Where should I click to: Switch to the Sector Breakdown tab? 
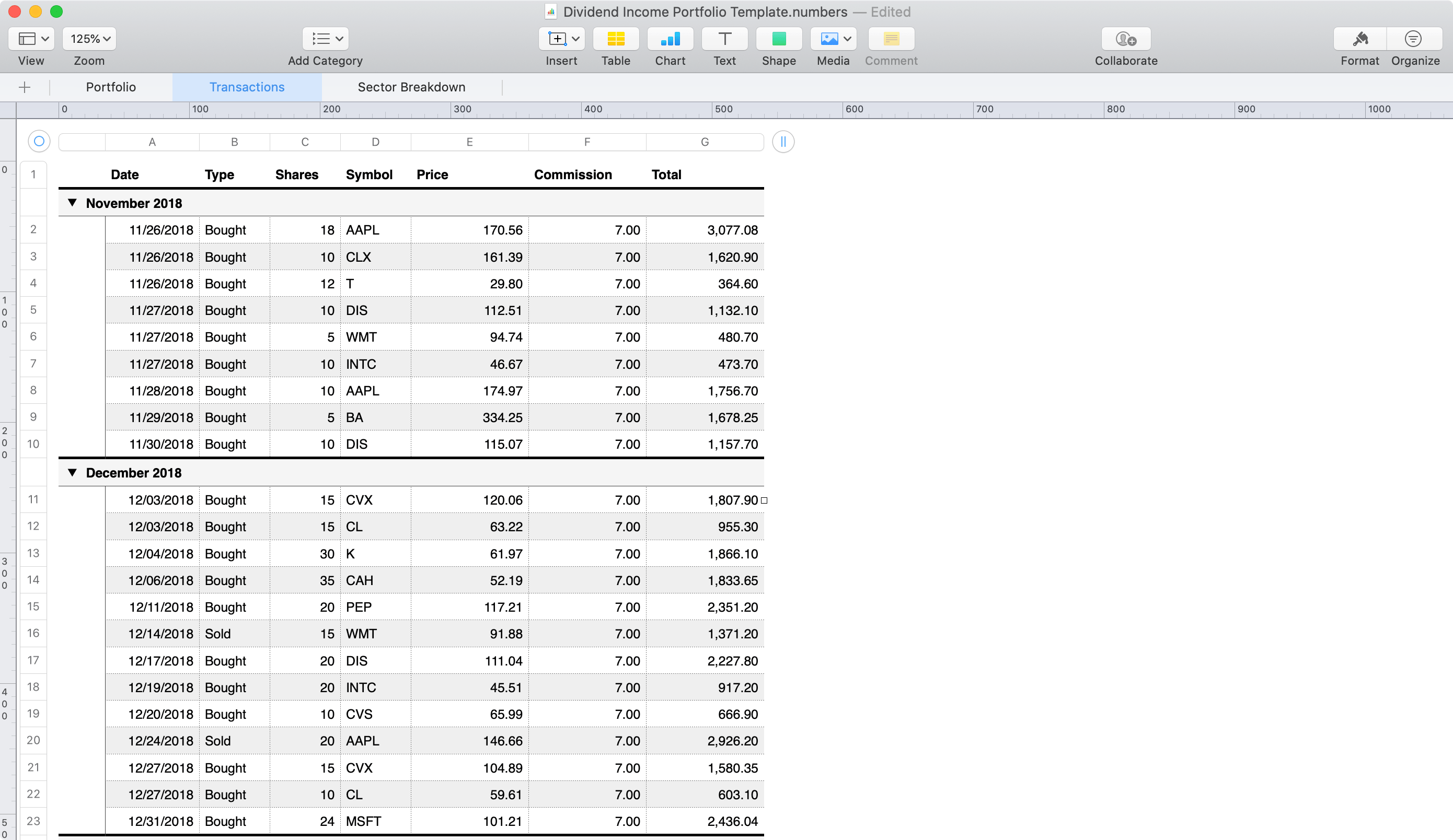click(411, 87)
